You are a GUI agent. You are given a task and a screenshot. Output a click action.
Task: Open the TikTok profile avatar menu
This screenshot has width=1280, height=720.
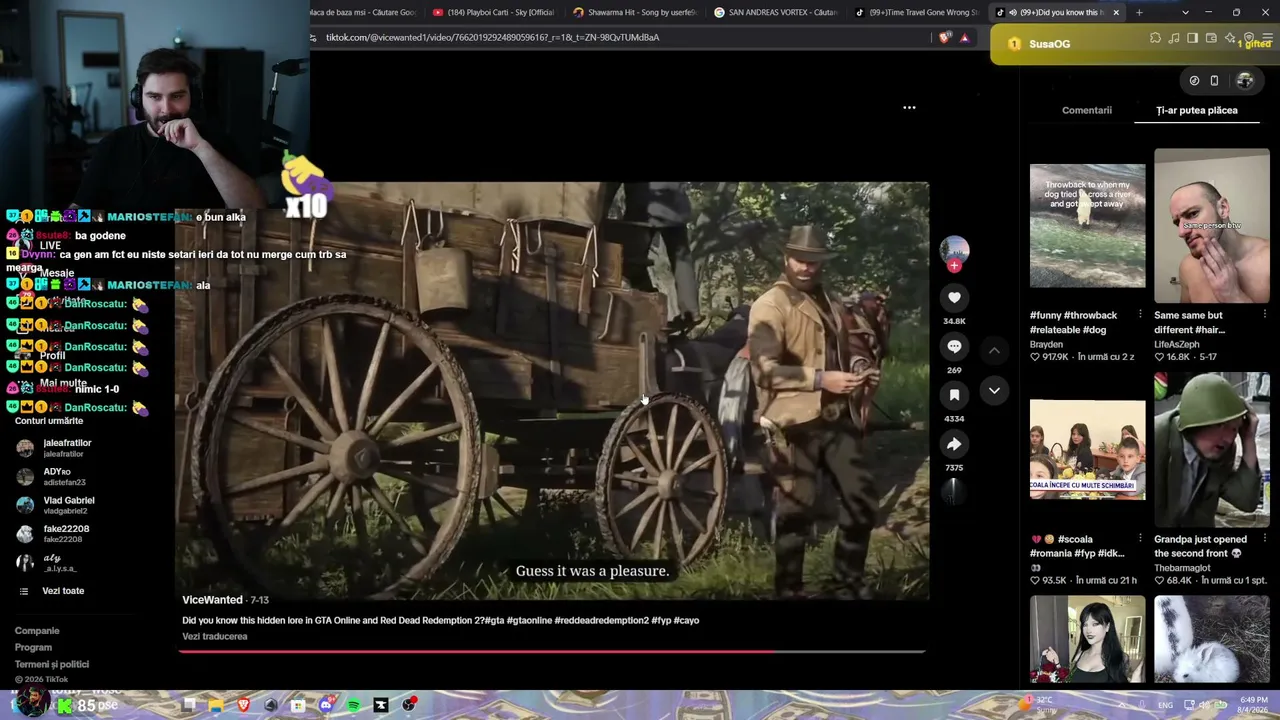coord(1245,81)
